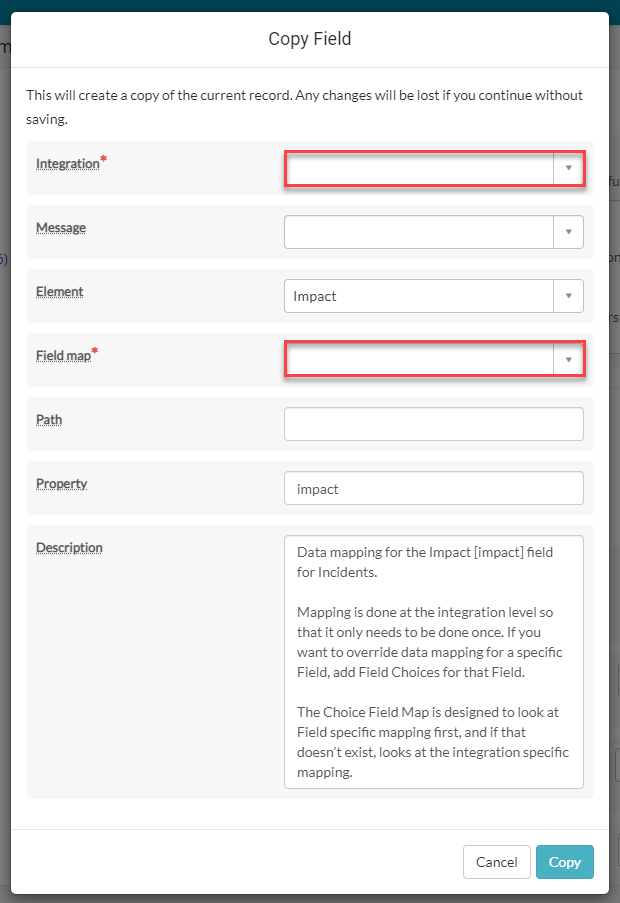Open the Element dropdown arrow
The width and height of the screenshot is (620, 903).
point(568,296)
